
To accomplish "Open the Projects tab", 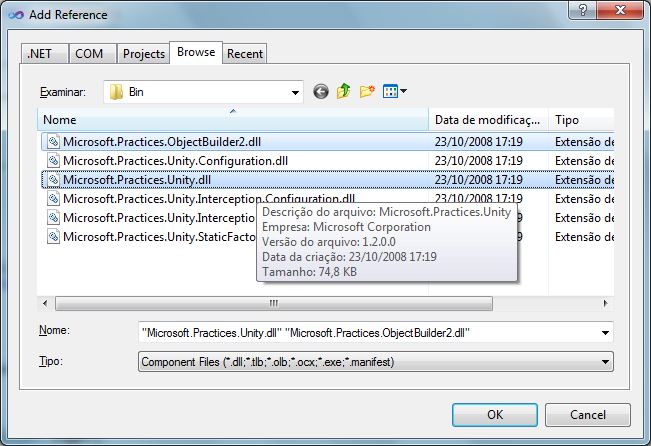I will pos(144,54).
